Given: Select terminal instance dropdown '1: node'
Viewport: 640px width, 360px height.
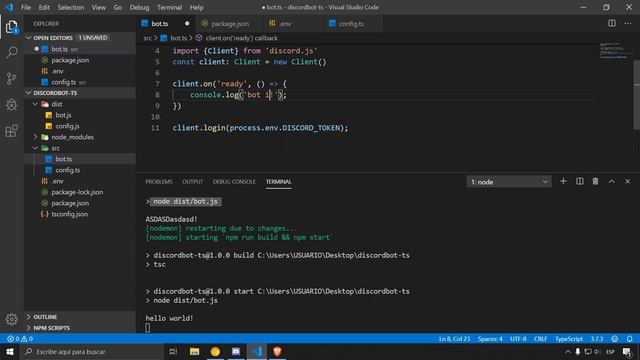Looking at the screenshot, I should tap(509, 182).
